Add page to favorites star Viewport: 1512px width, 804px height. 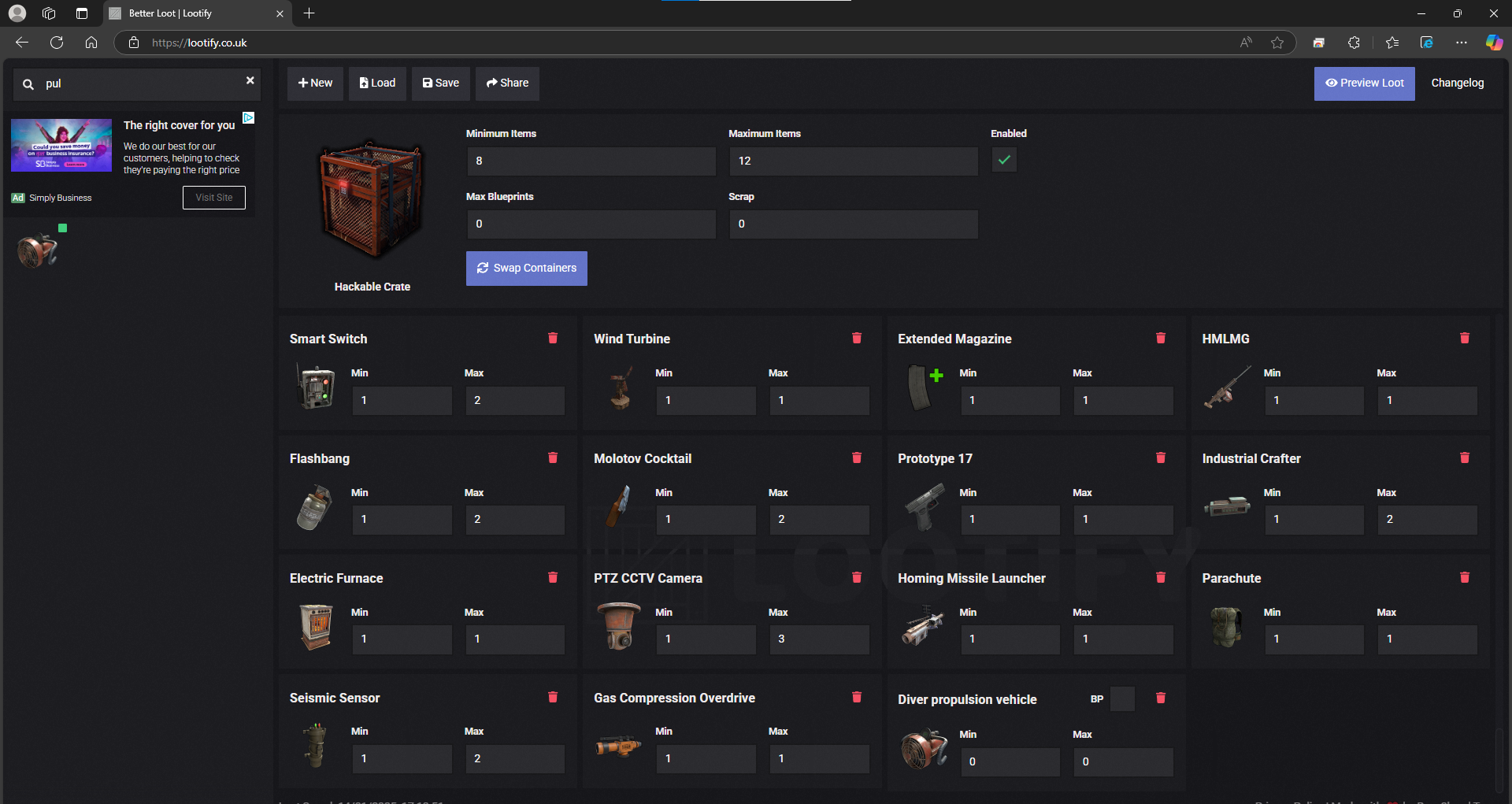[x=1277, y=43]
